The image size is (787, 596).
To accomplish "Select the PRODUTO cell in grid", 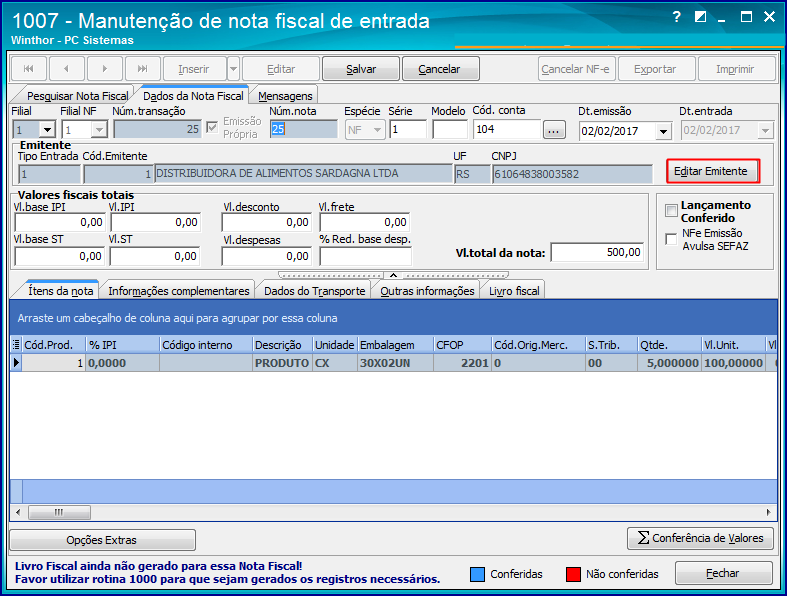I will point(282,363).
